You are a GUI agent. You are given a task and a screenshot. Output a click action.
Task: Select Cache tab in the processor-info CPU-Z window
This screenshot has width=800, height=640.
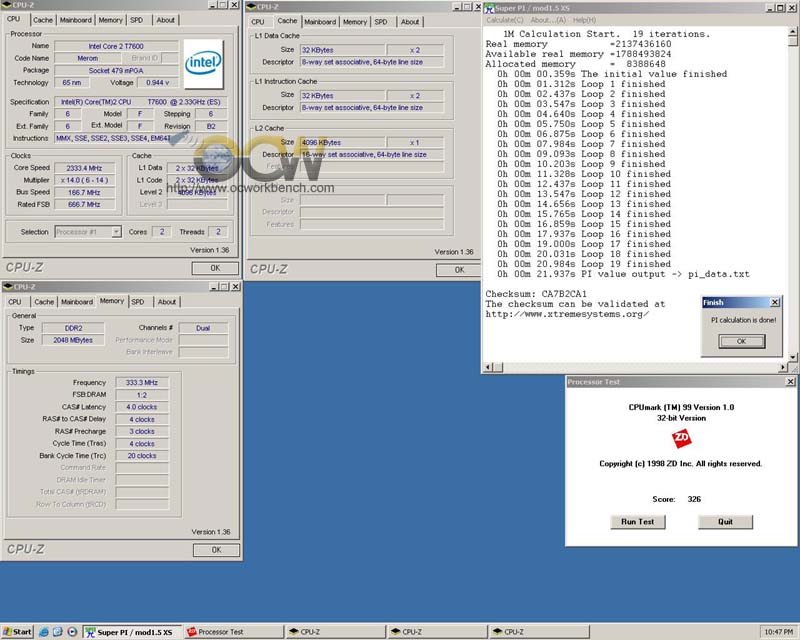43,20
